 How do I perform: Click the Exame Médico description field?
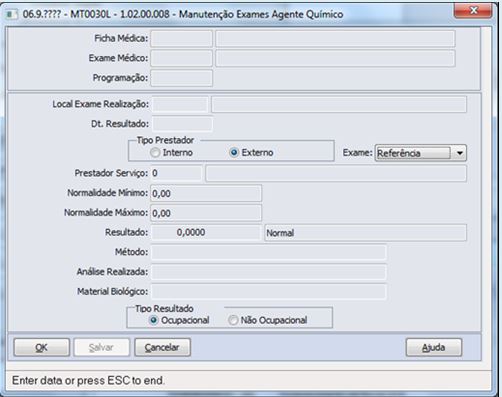click(335, 58)
